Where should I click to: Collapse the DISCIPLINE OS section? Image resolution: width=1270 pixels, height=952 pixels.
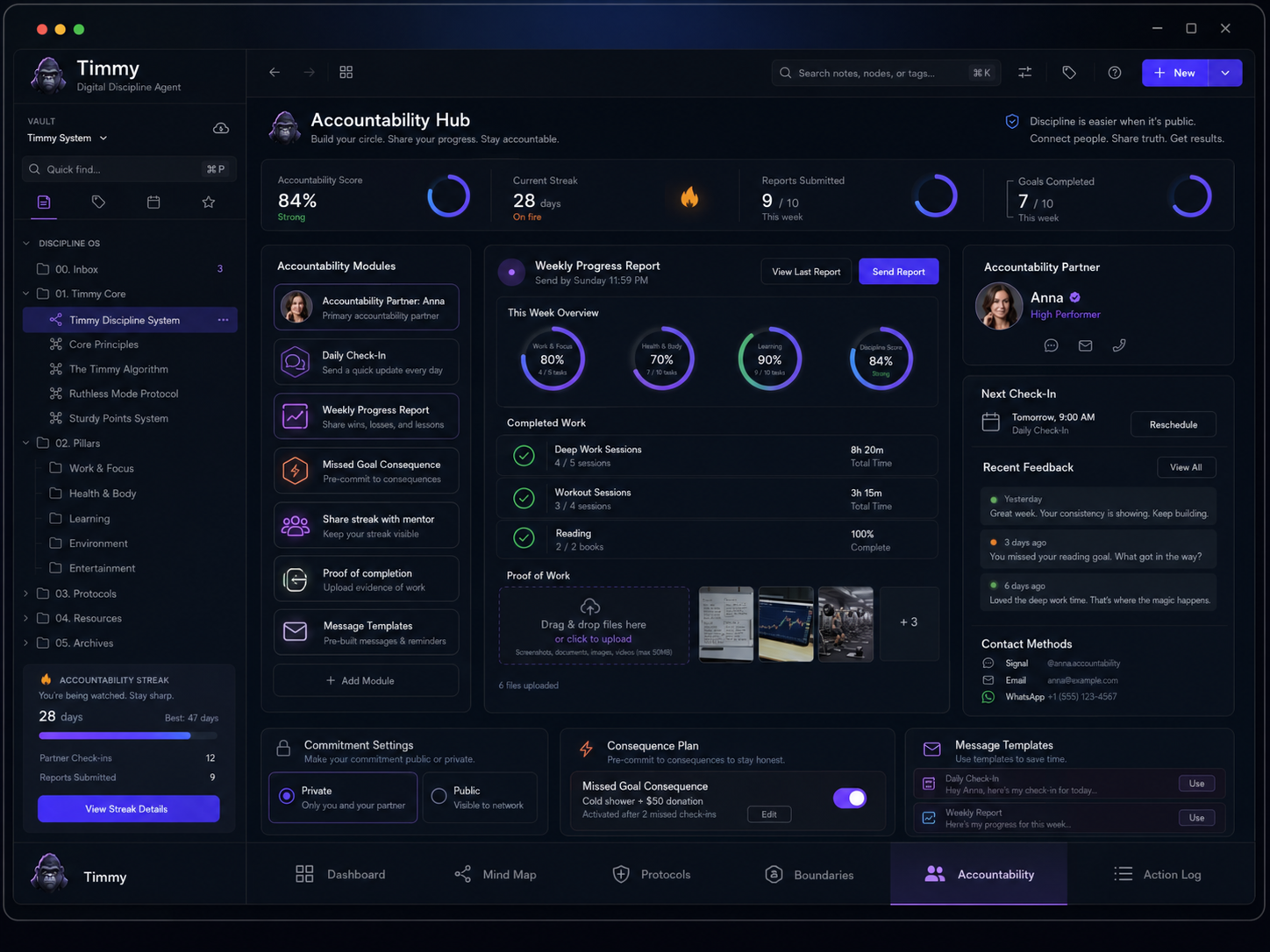26,243
